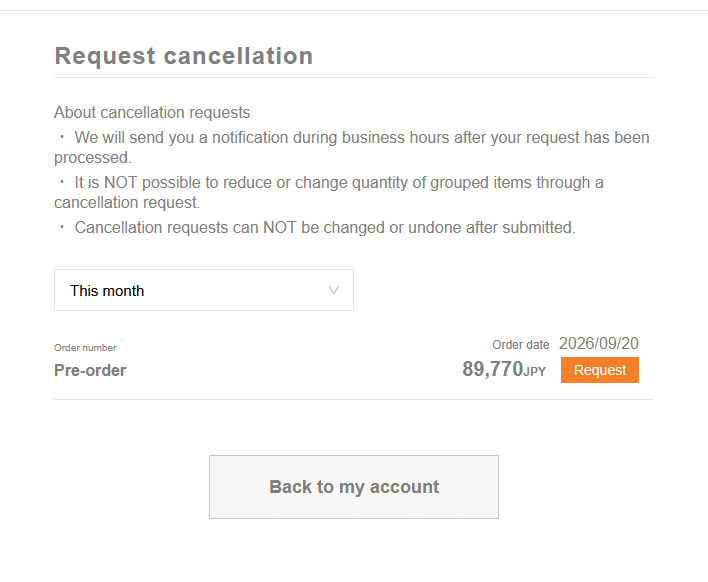Click the notification during business hours note
The image size is (708, 582).
click(352, 147)
